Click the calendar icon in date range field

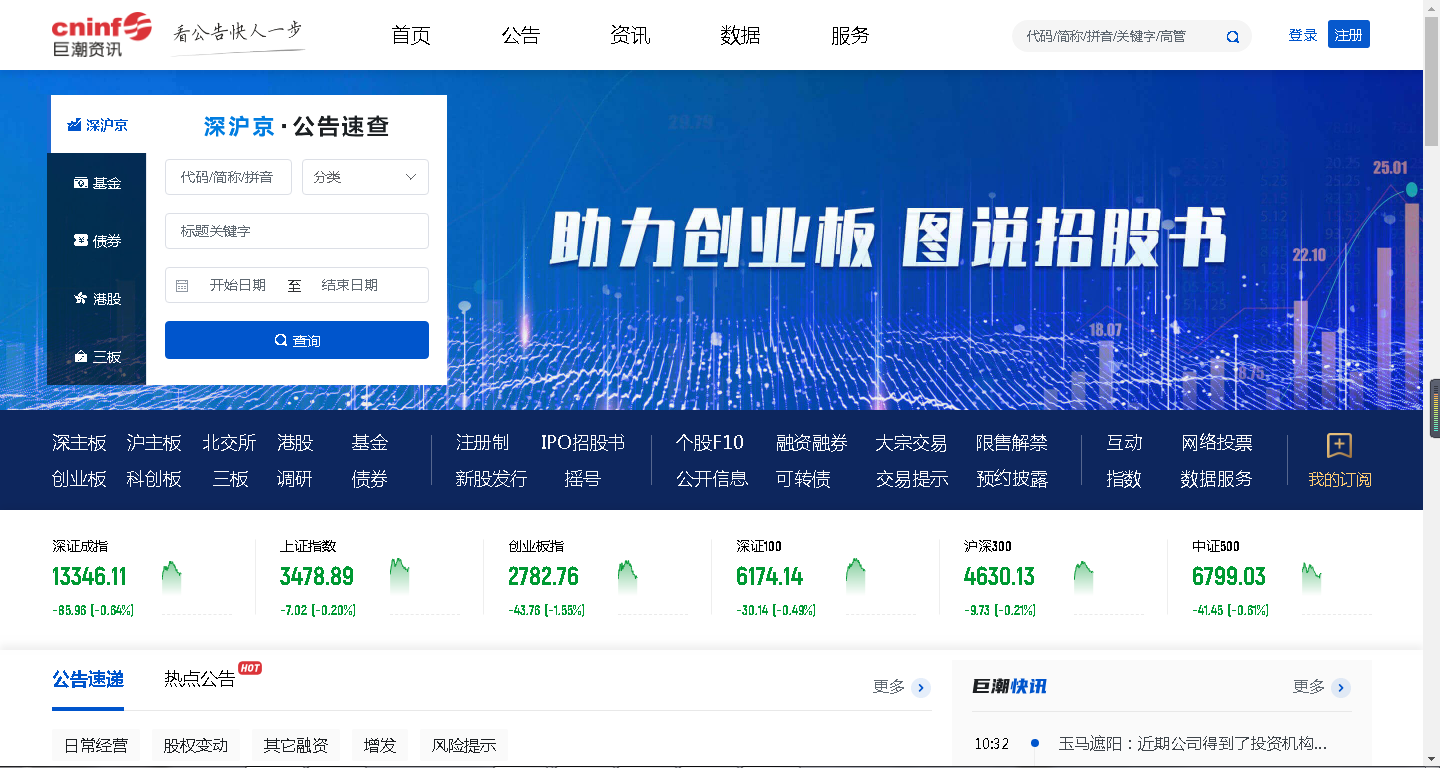pos(182,286)
